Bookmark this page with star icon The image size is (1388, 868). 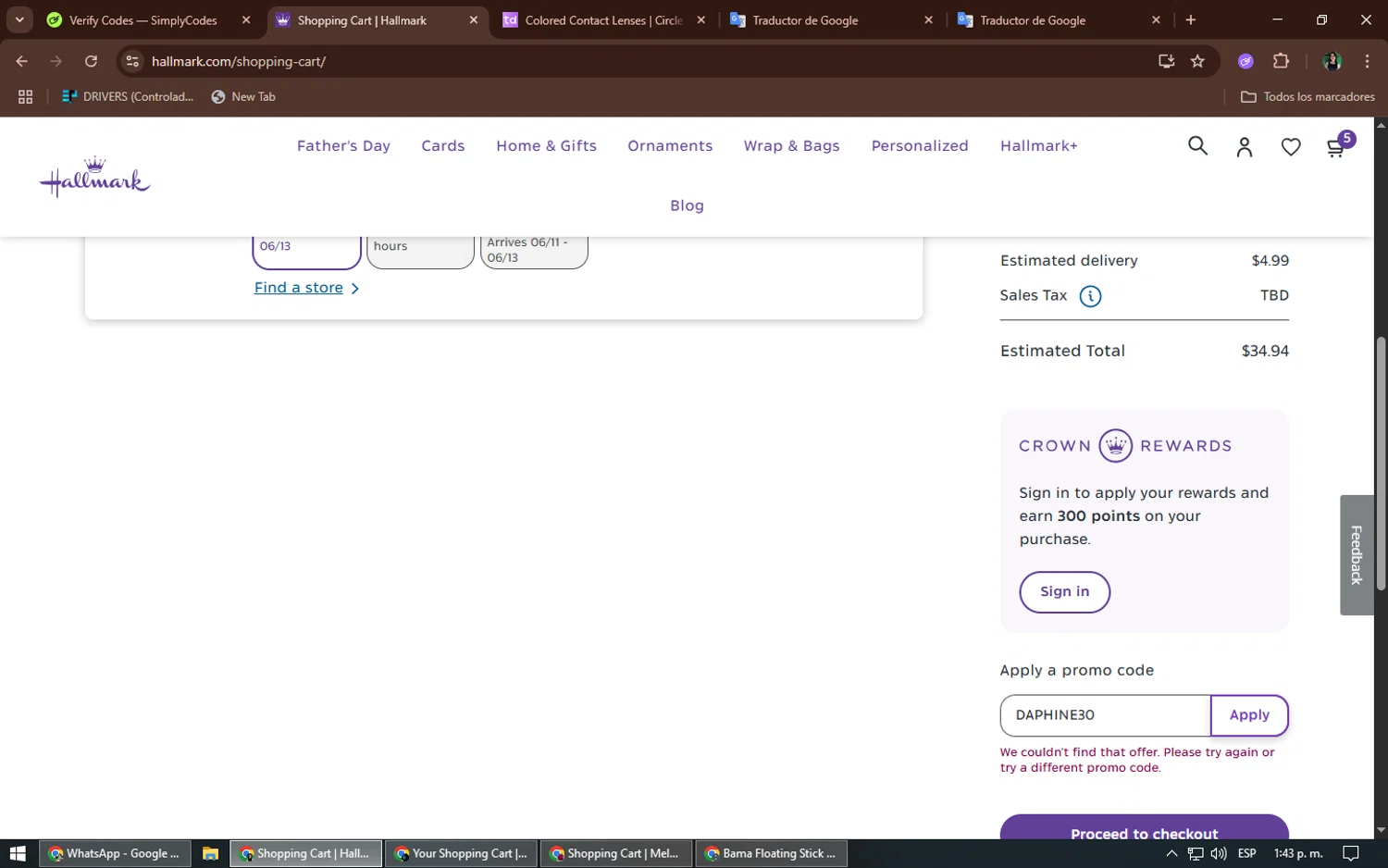tap(1197, 61)
